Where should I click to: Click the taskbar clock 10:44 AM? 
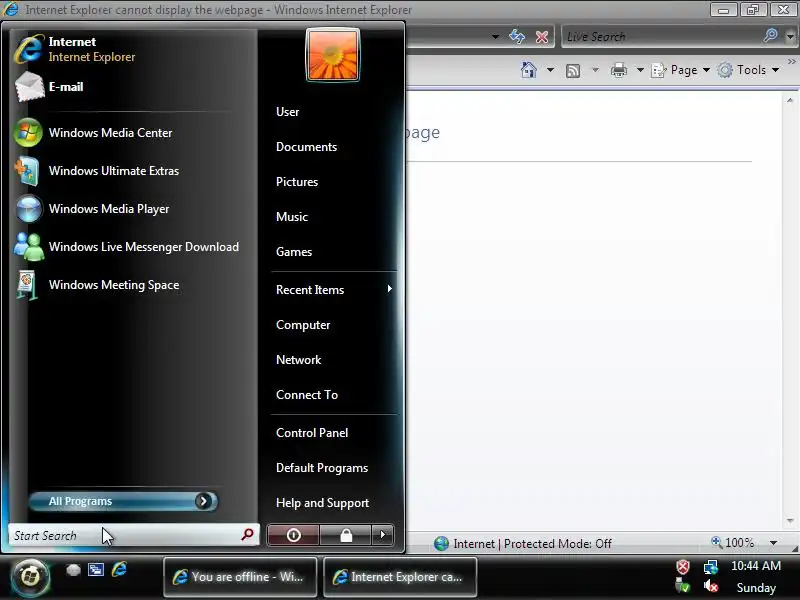756,566
